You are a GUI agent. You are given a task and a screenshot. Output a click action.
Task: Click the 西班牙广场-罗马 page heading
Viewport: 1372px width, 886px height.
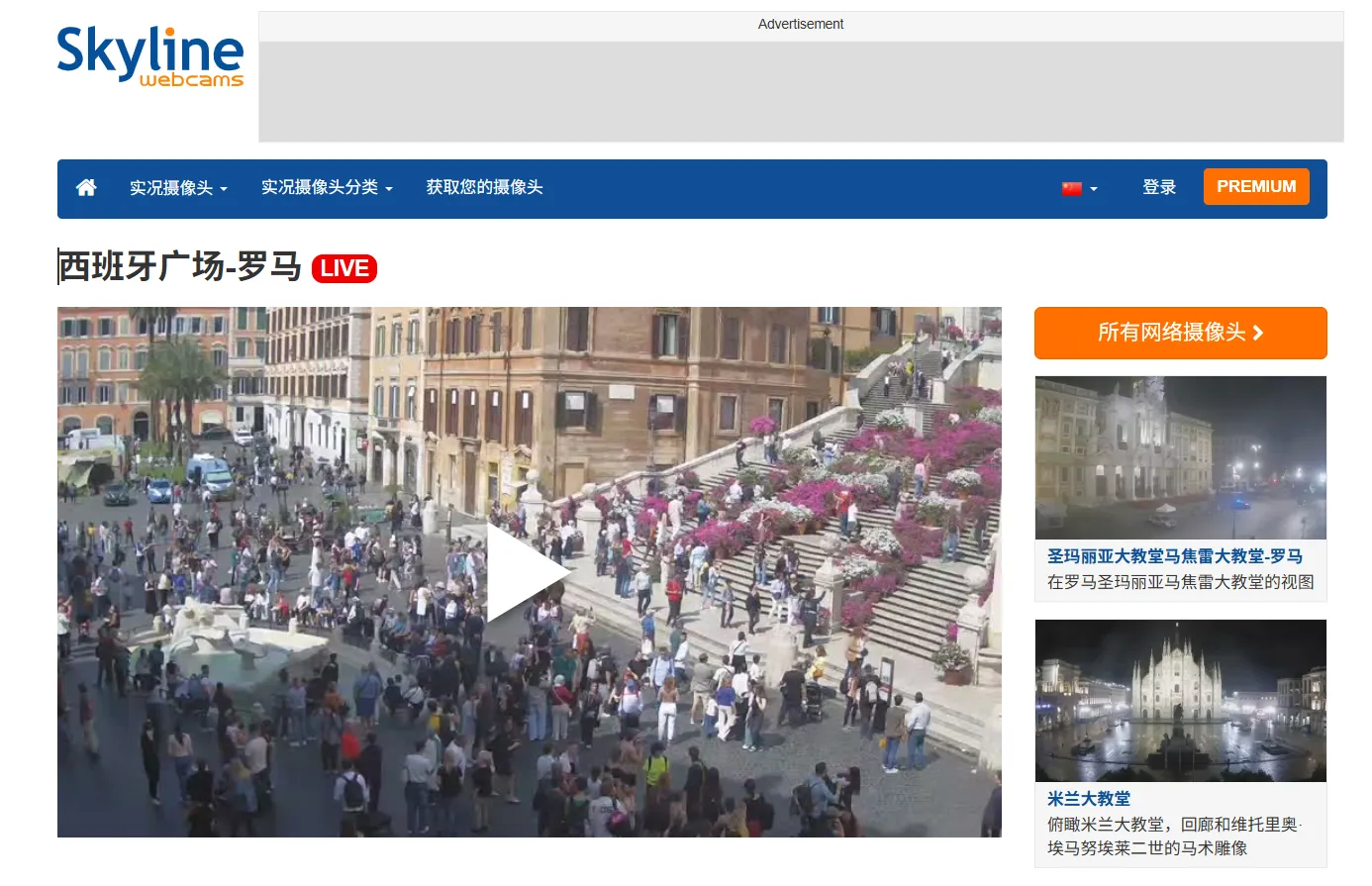click(x=179, y=267)
